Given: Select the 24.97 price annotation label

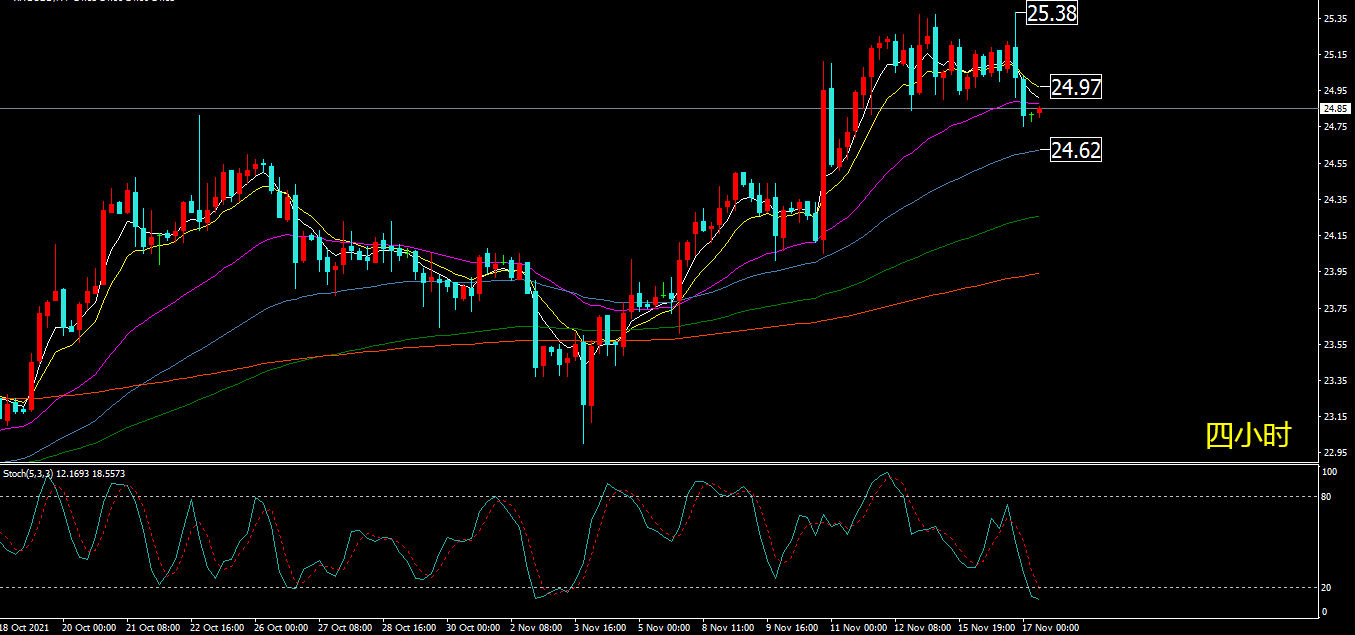Looking at the screenshot, I should point(1077,87).
